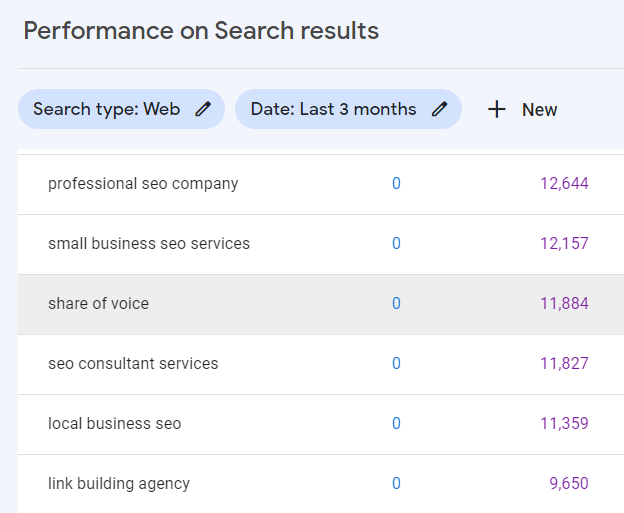Click the 11,884 impressions value

click(x=564, y=303)
